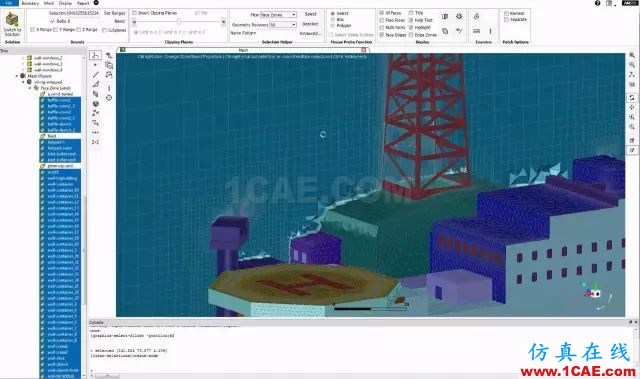The height and width of the screenshot is (379, 640).
Task: Open the Filter Face Zones dropdown
Action: click(x=278, y=14)
